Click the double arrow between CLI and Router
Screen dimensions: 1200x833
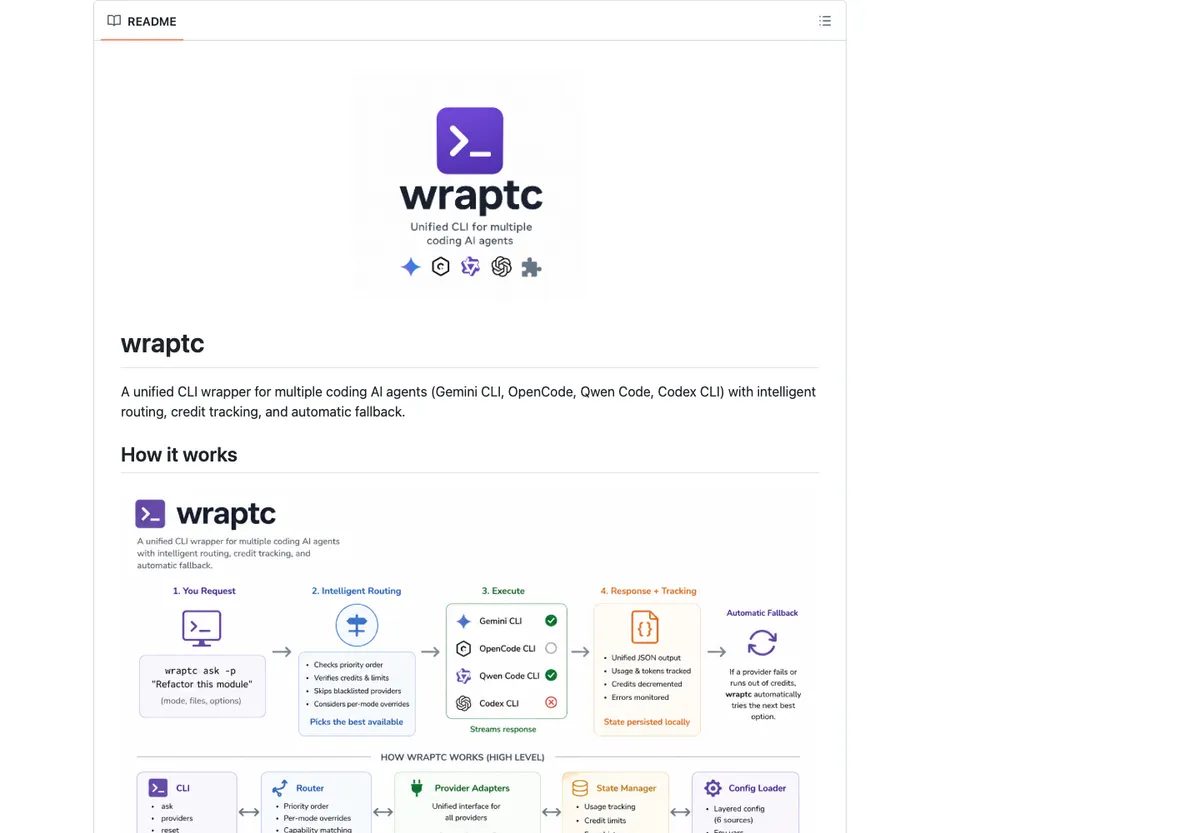pos(249,813)
